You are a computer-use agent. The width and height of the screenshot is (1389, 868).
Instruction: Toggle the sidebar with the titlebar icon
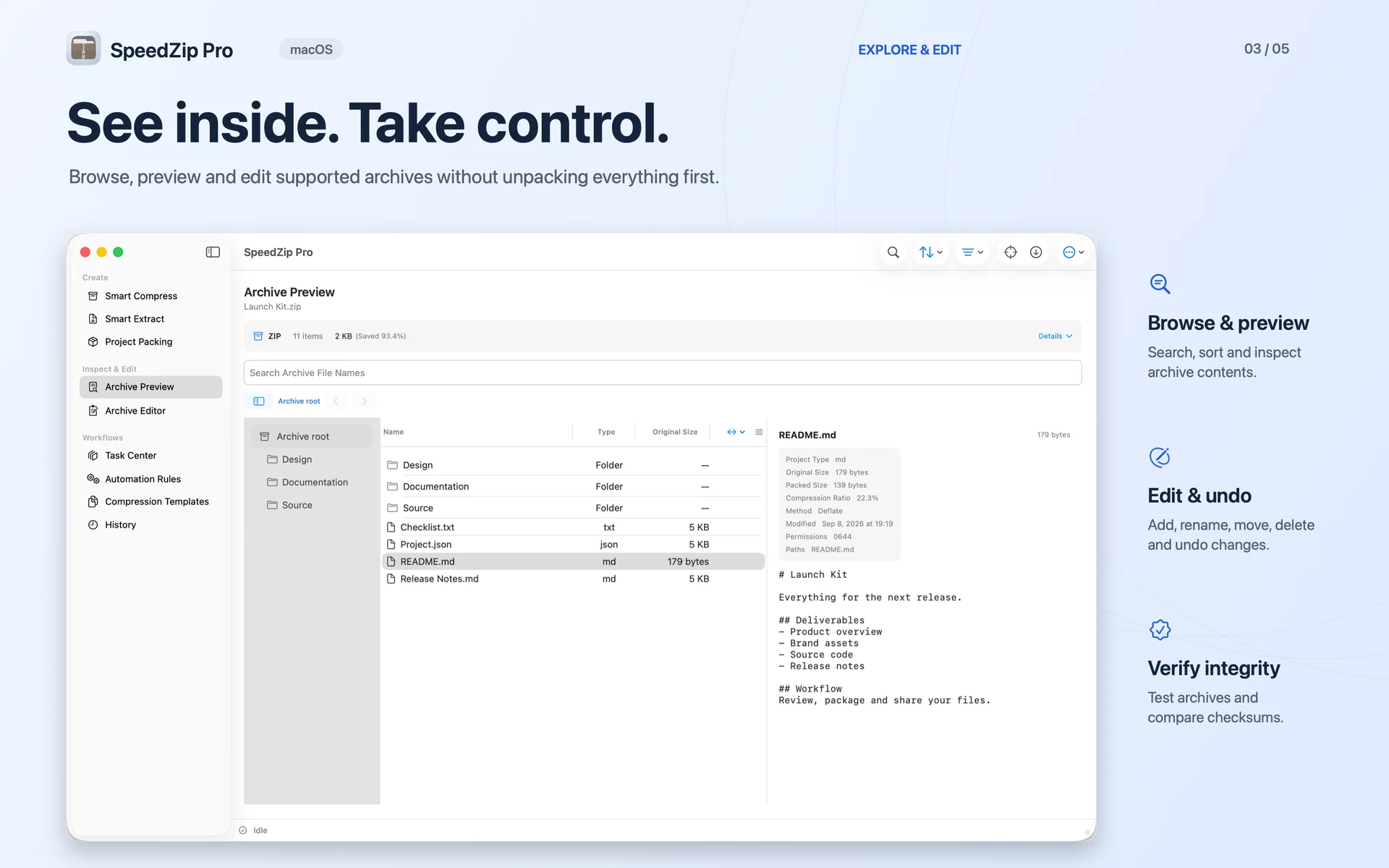tap(213, 252)
